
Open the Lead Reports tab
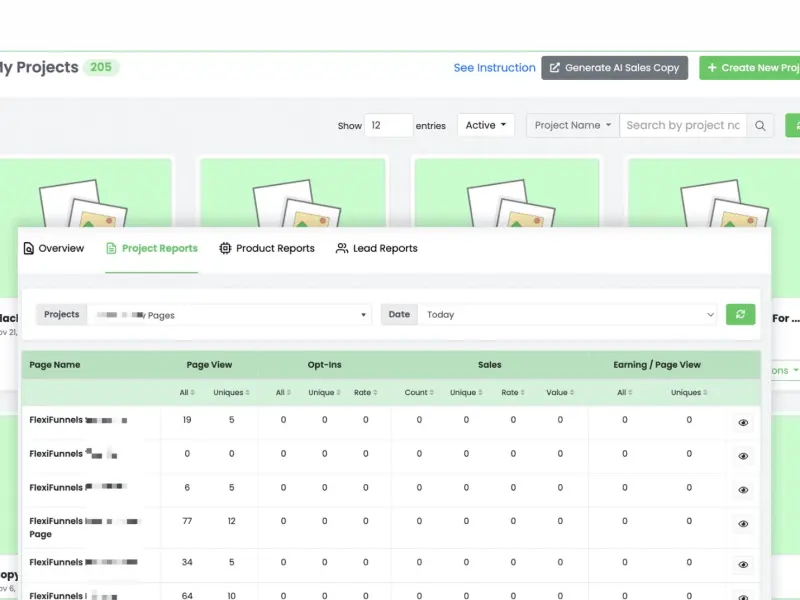tap(377, 248)
